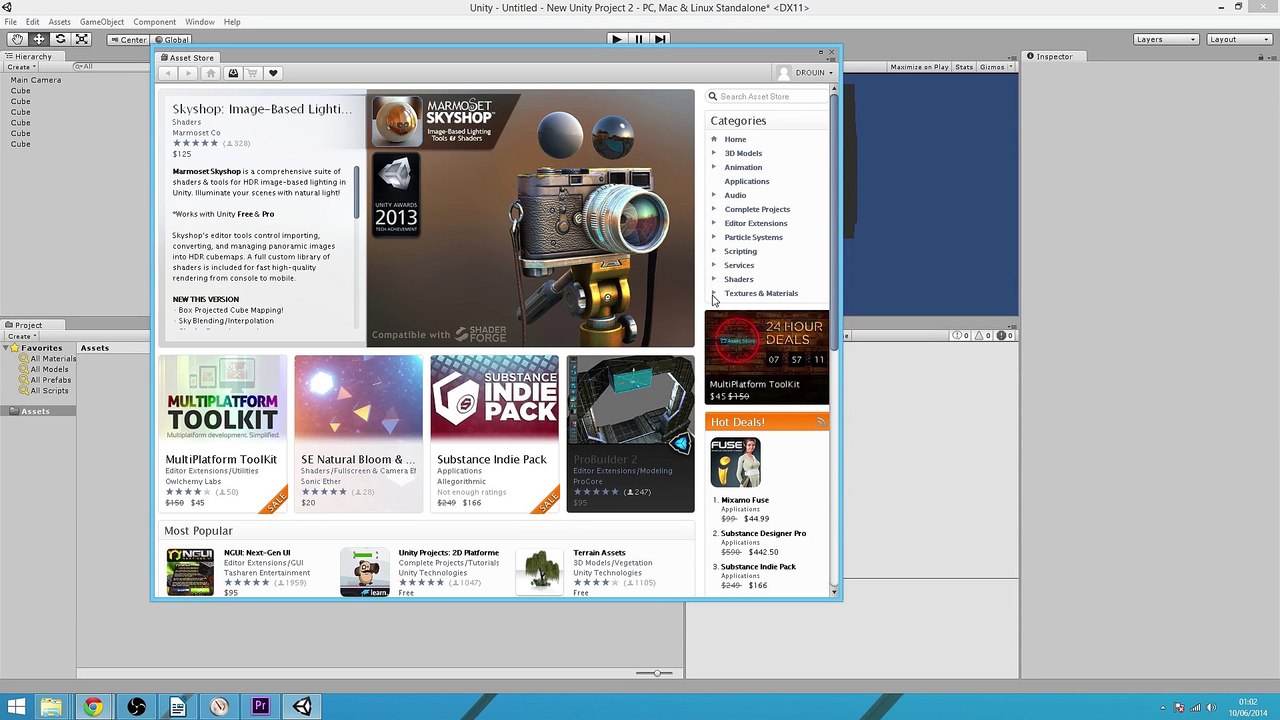Screen dimensions: 1280x720
Task: Open Asset Store home icon
Action: (211, 73)
